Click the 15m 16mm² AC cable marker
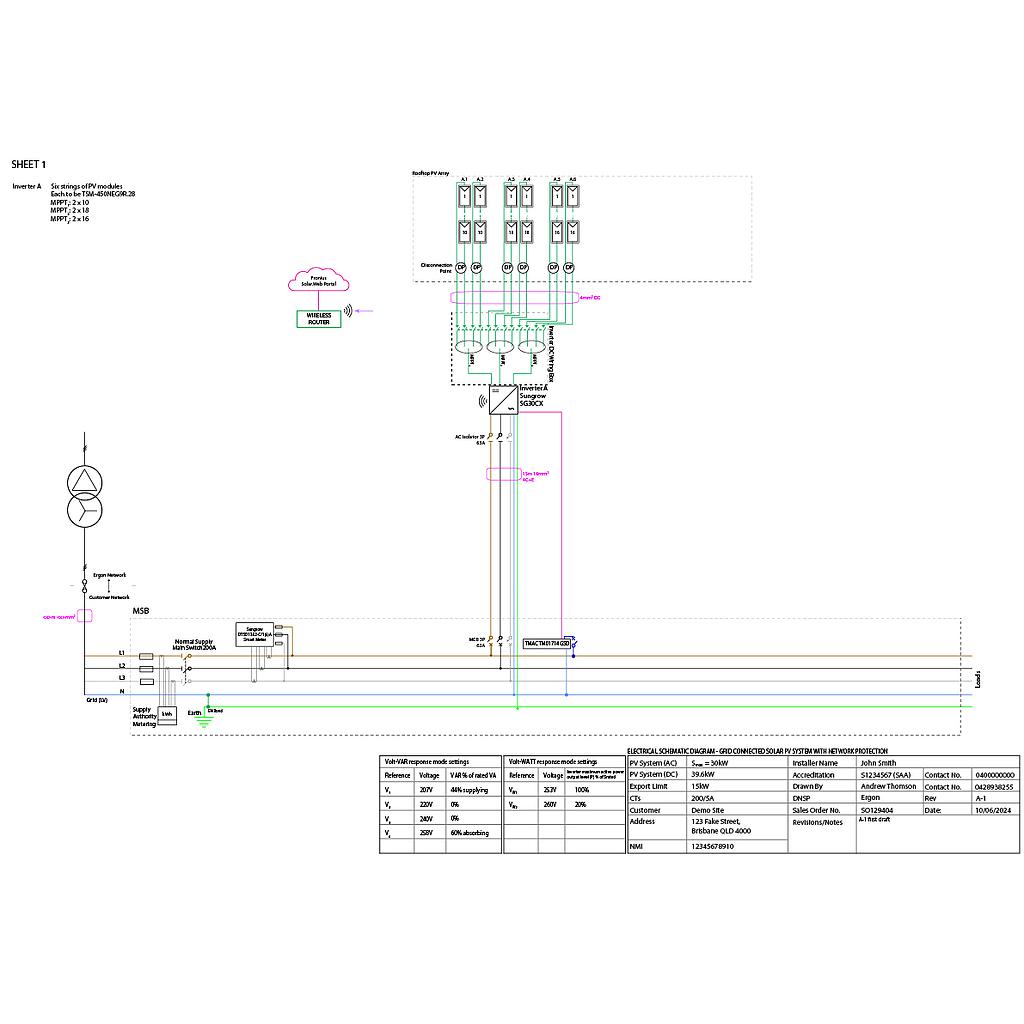Screen dimensions: 1024x1024 click(x=504, y=474)
